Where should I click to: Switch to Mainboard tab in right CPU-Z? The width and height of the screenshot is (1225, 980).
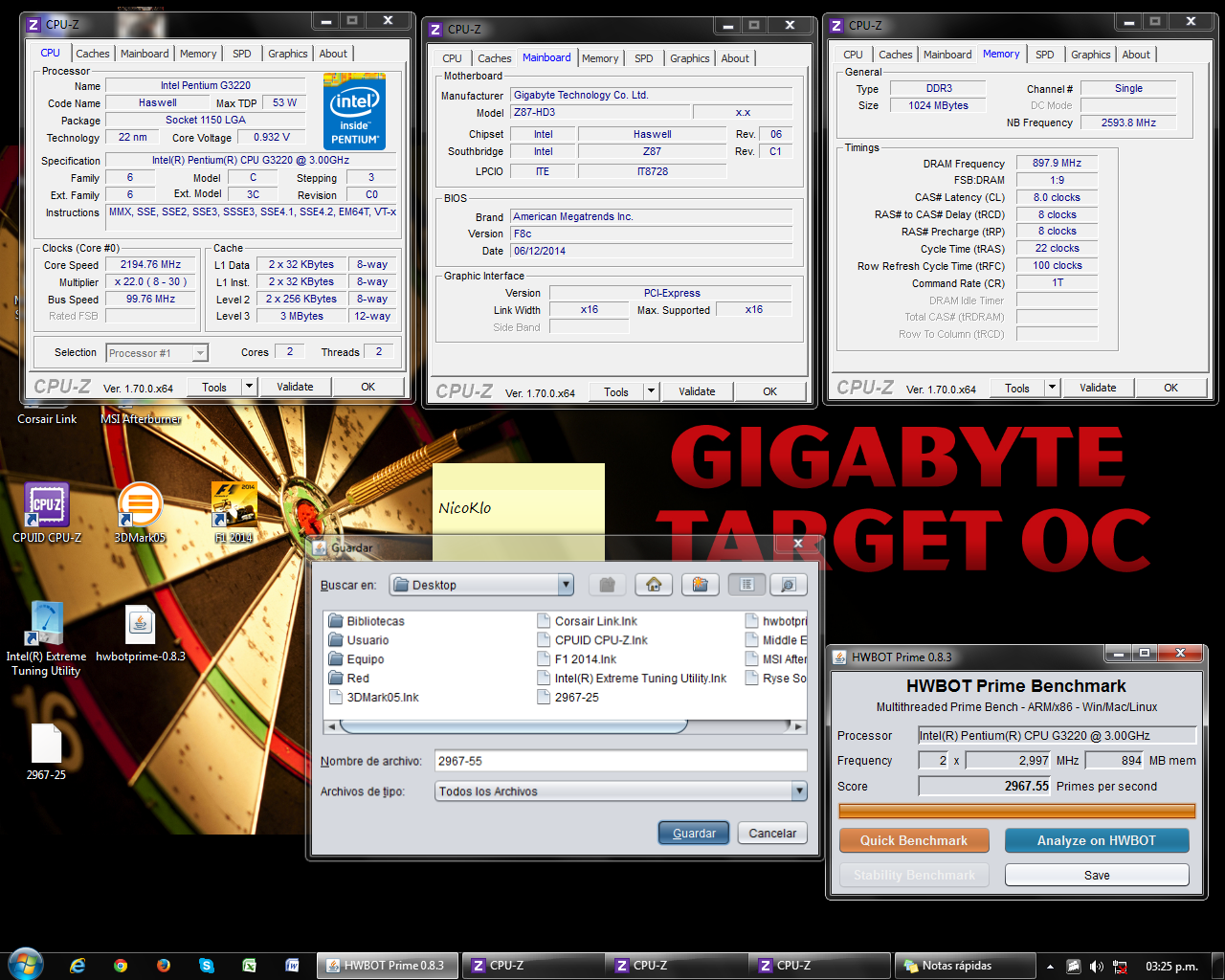click(947, 55)
